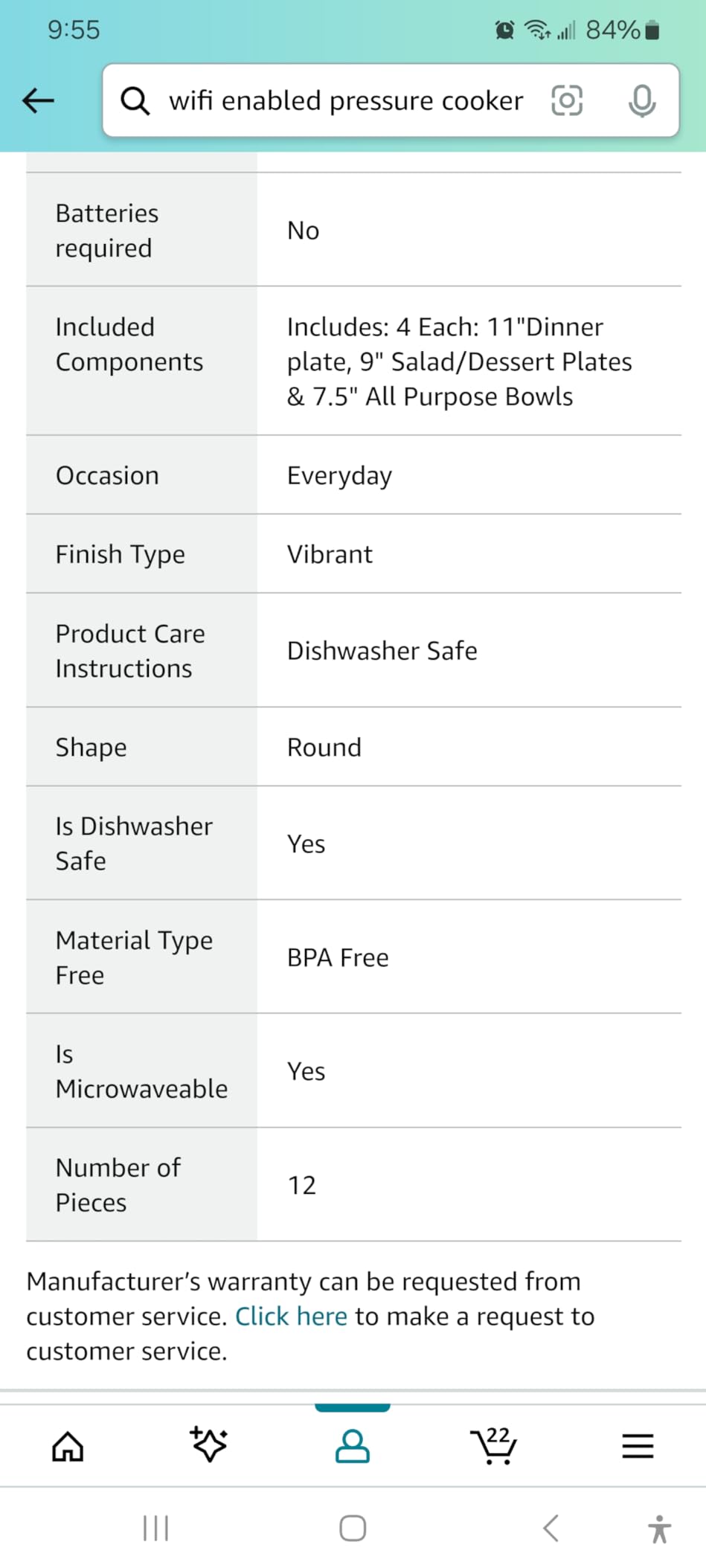The width and height of the screenshot is (706, 1568).
Task: Tap the BPA Free material value
Action: click(338, 957)
